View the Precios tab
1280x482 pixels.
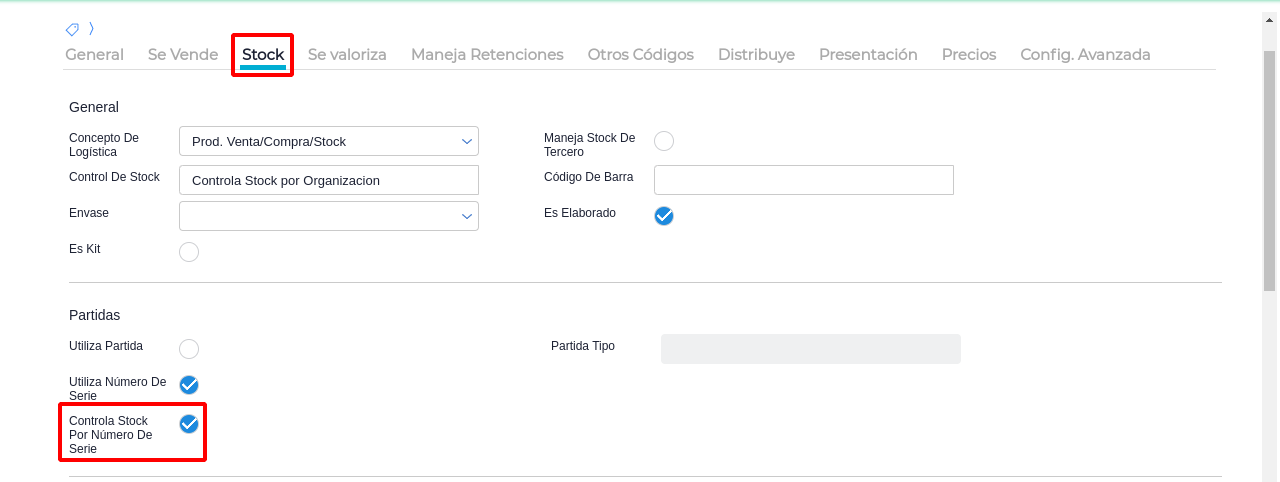click(969, 55)
